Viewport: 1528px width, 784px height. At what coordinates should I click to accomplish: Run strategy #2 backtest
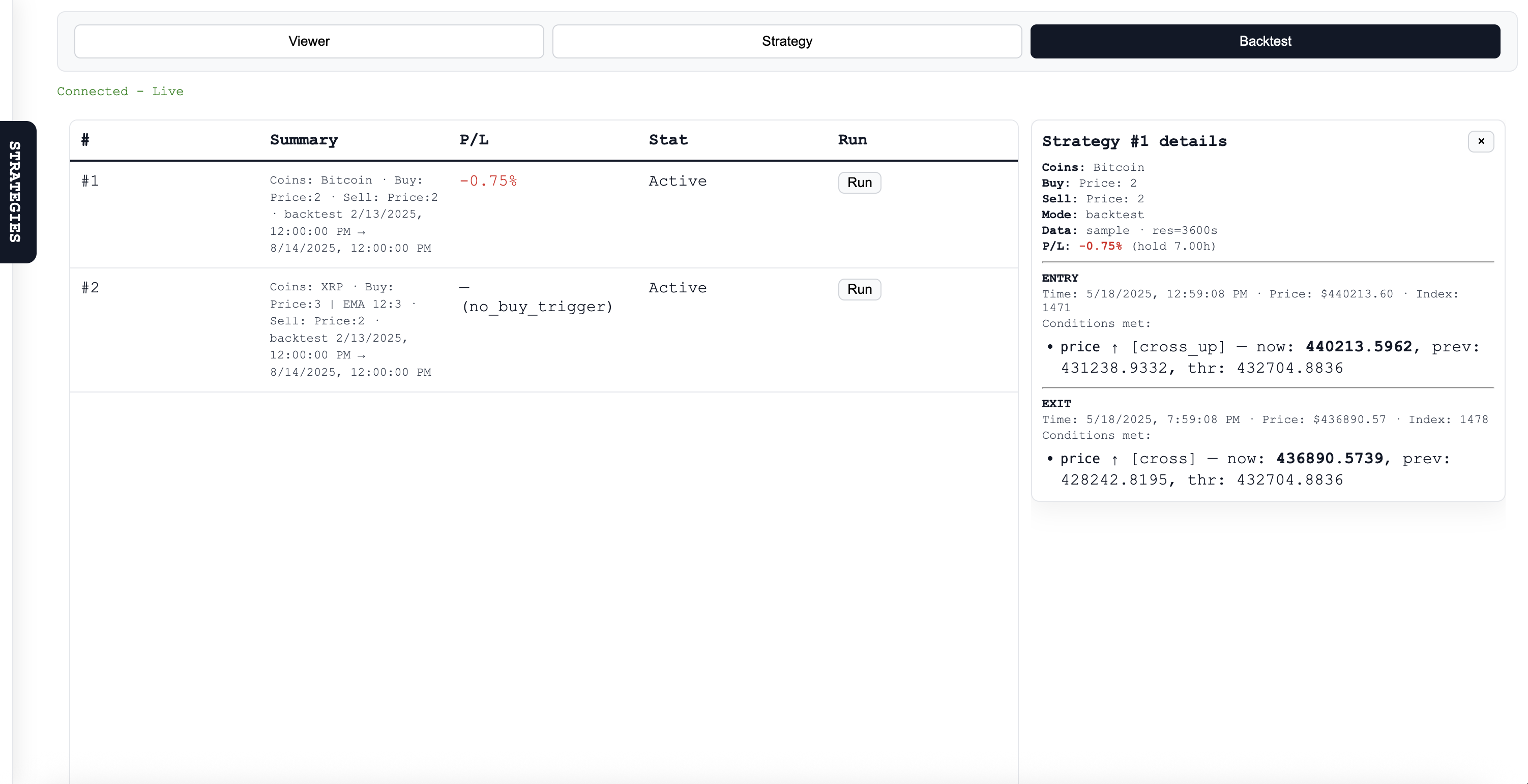coord(859,289)
